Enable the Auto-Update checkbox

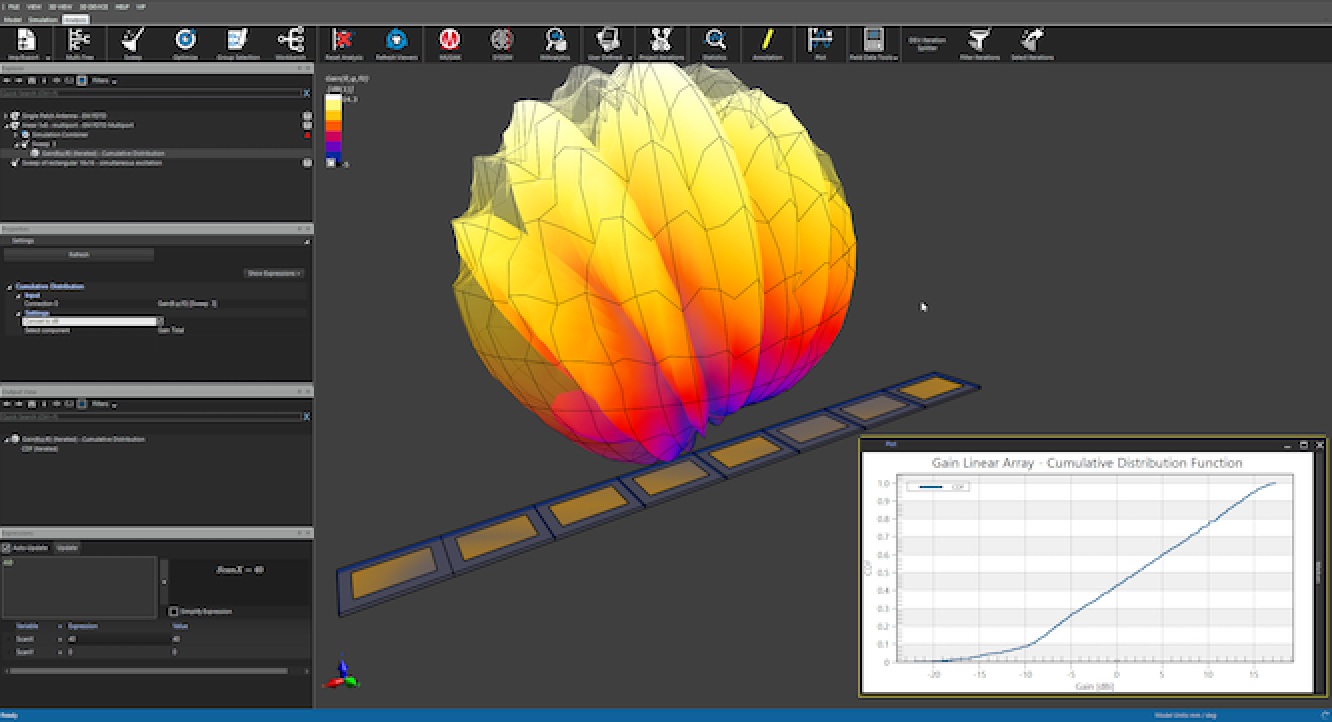tap(7, 547)
